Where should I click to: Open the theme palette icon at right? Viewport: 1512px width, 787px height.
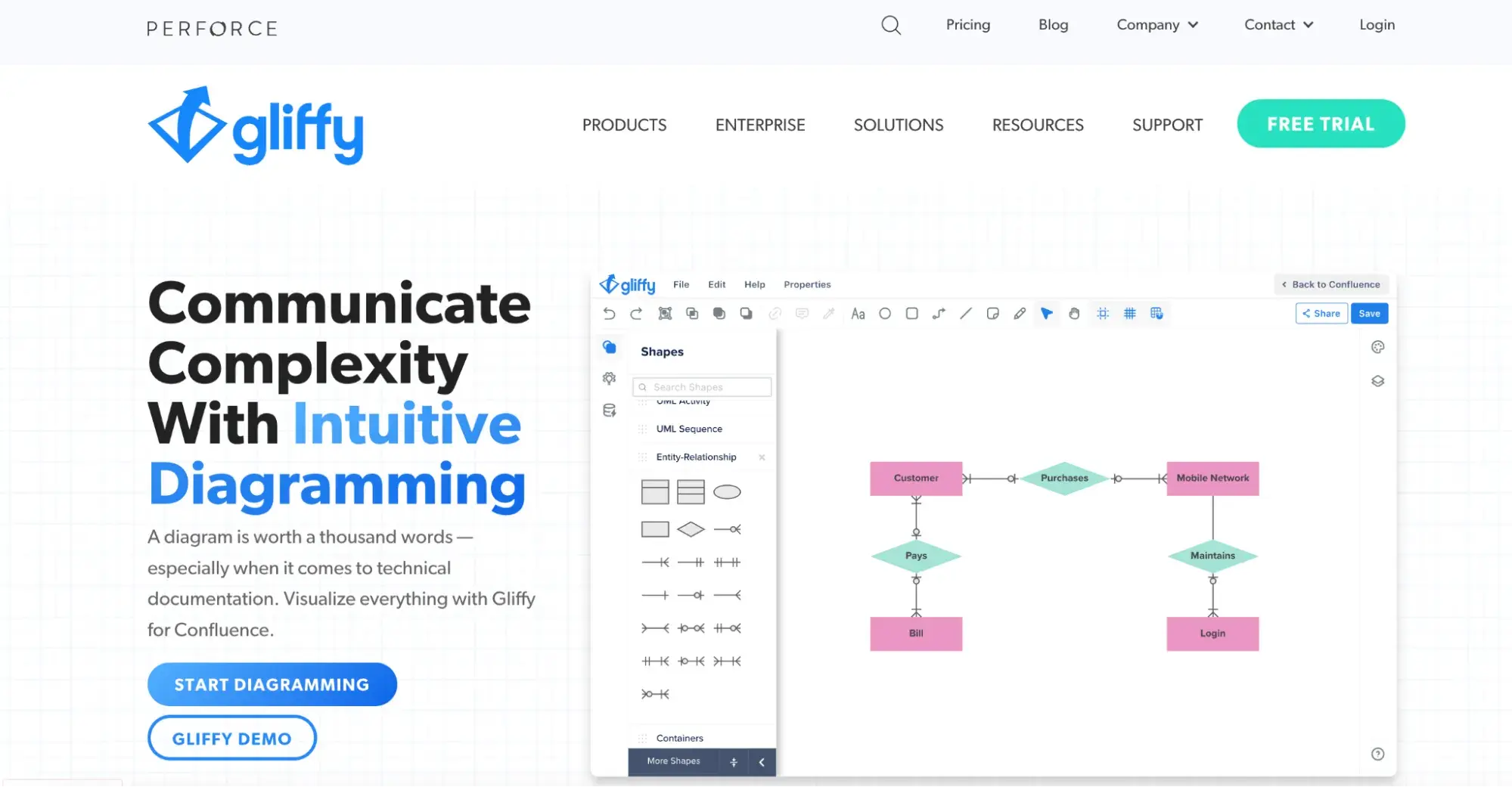tap(1378, 347)
